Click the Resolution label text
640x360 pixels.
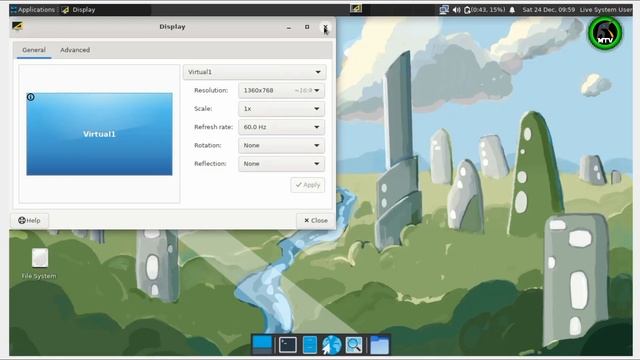[x=211, y=90]
